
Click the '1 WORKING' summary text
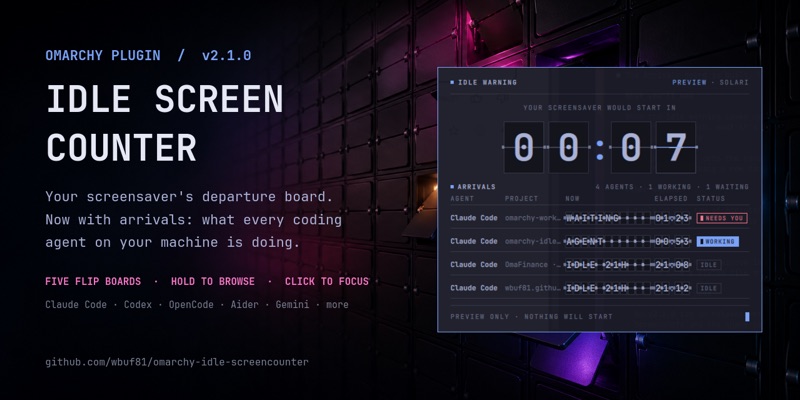(x=670, y=187)
